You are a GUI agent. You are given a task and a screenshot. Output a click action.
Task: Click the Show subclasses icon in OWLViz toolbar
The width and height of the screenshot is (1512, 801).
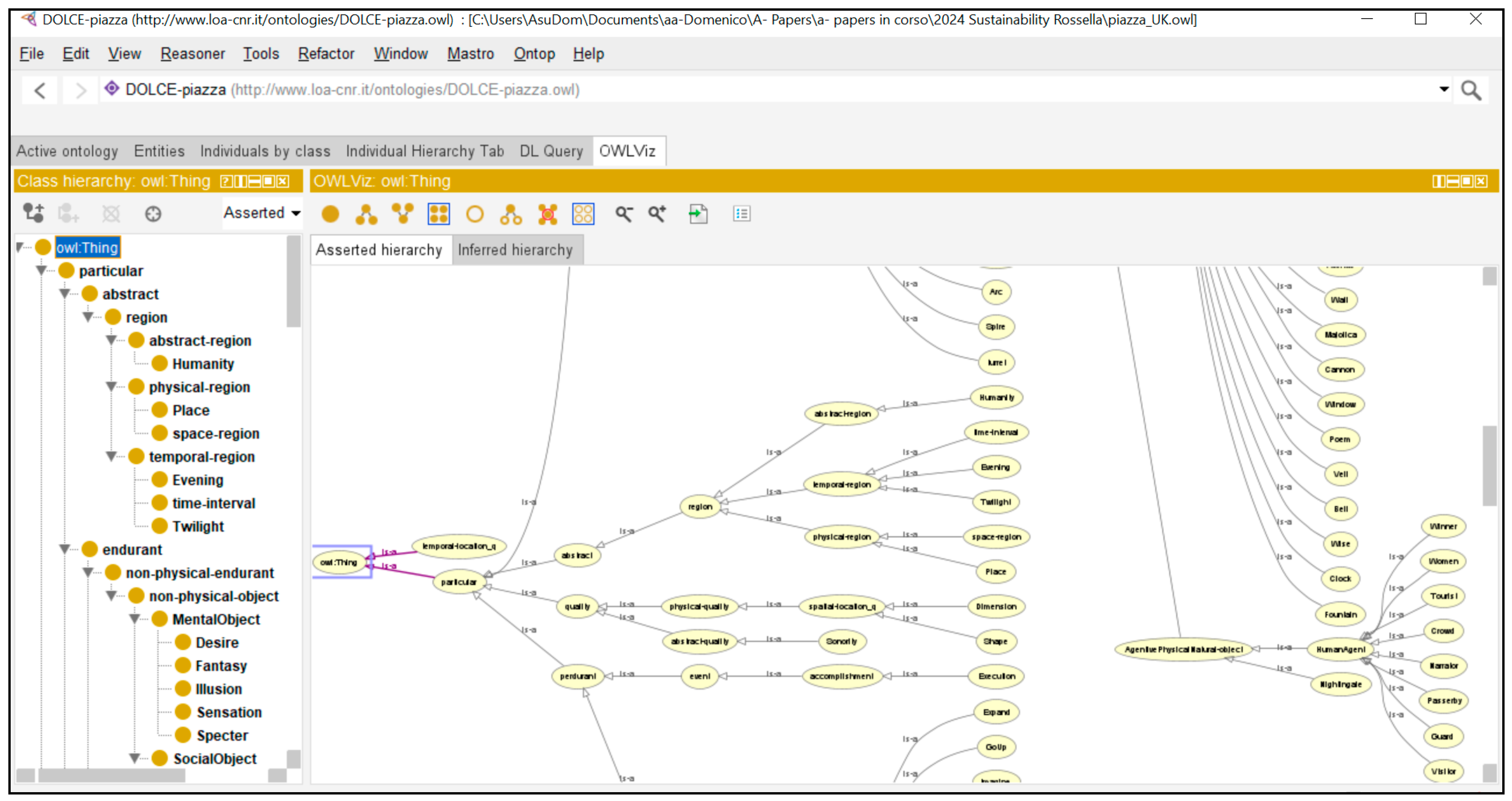click(366, 214)
